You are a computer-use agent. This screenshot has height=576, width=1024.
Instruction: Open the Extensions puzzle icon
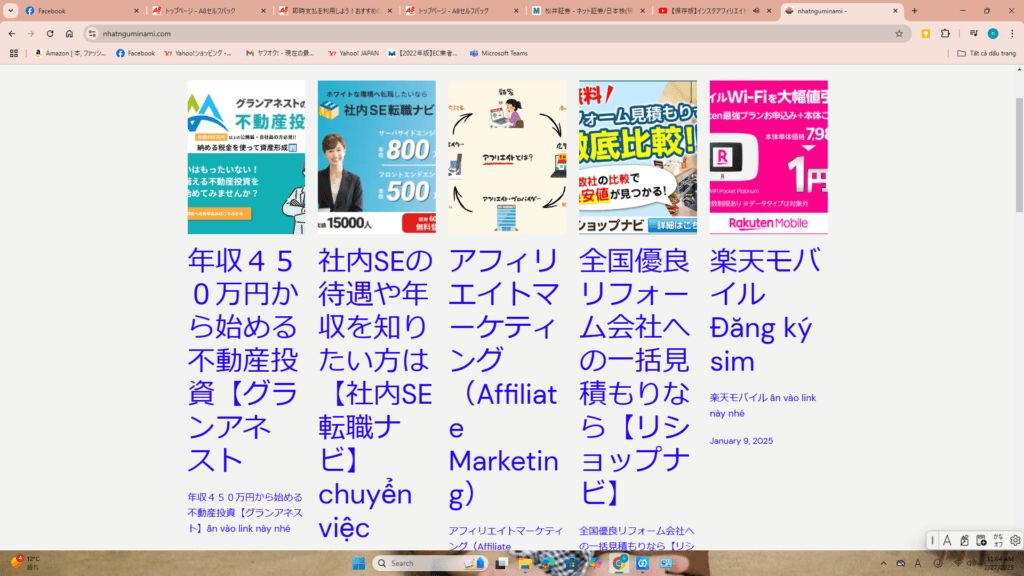coord(945,33)
